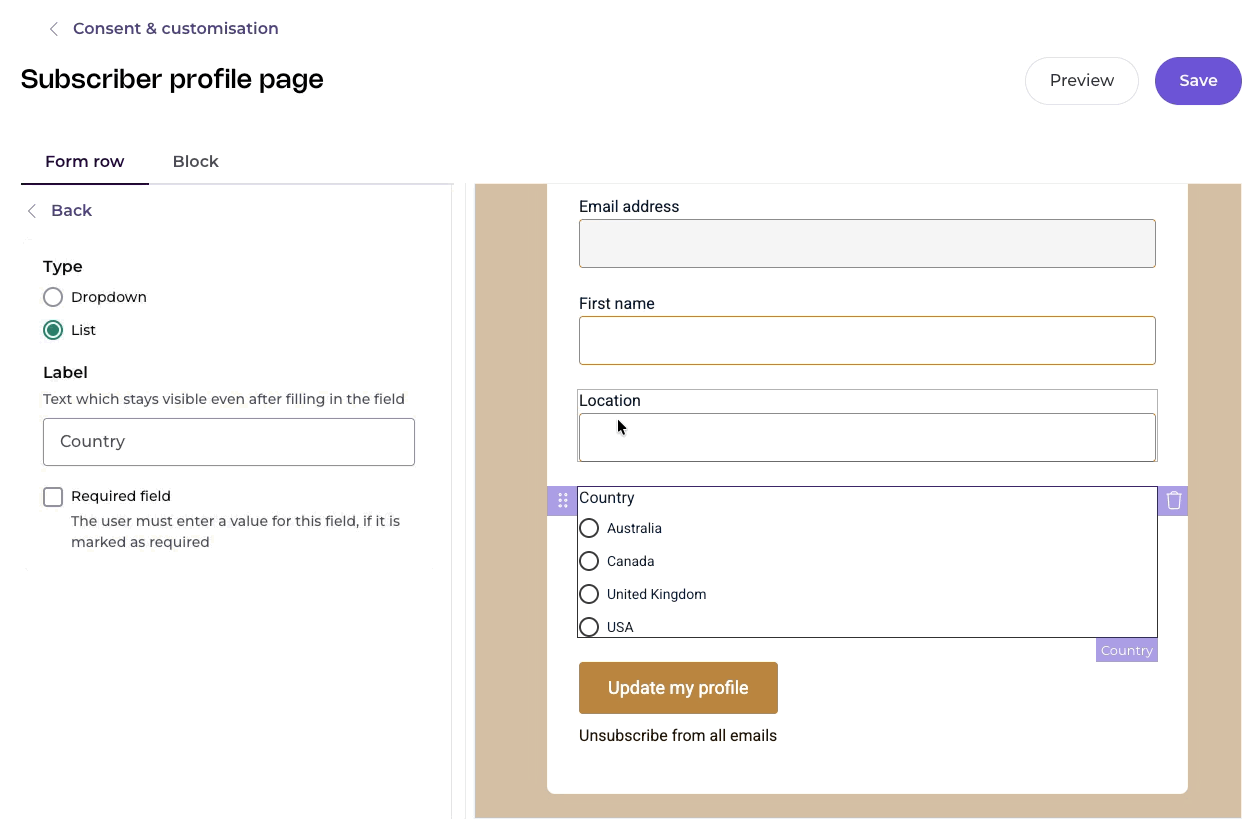The height and width of the screenshot is (830, 1256).
Task: Select the Dropdown type radio button
Action: (53, 297)
